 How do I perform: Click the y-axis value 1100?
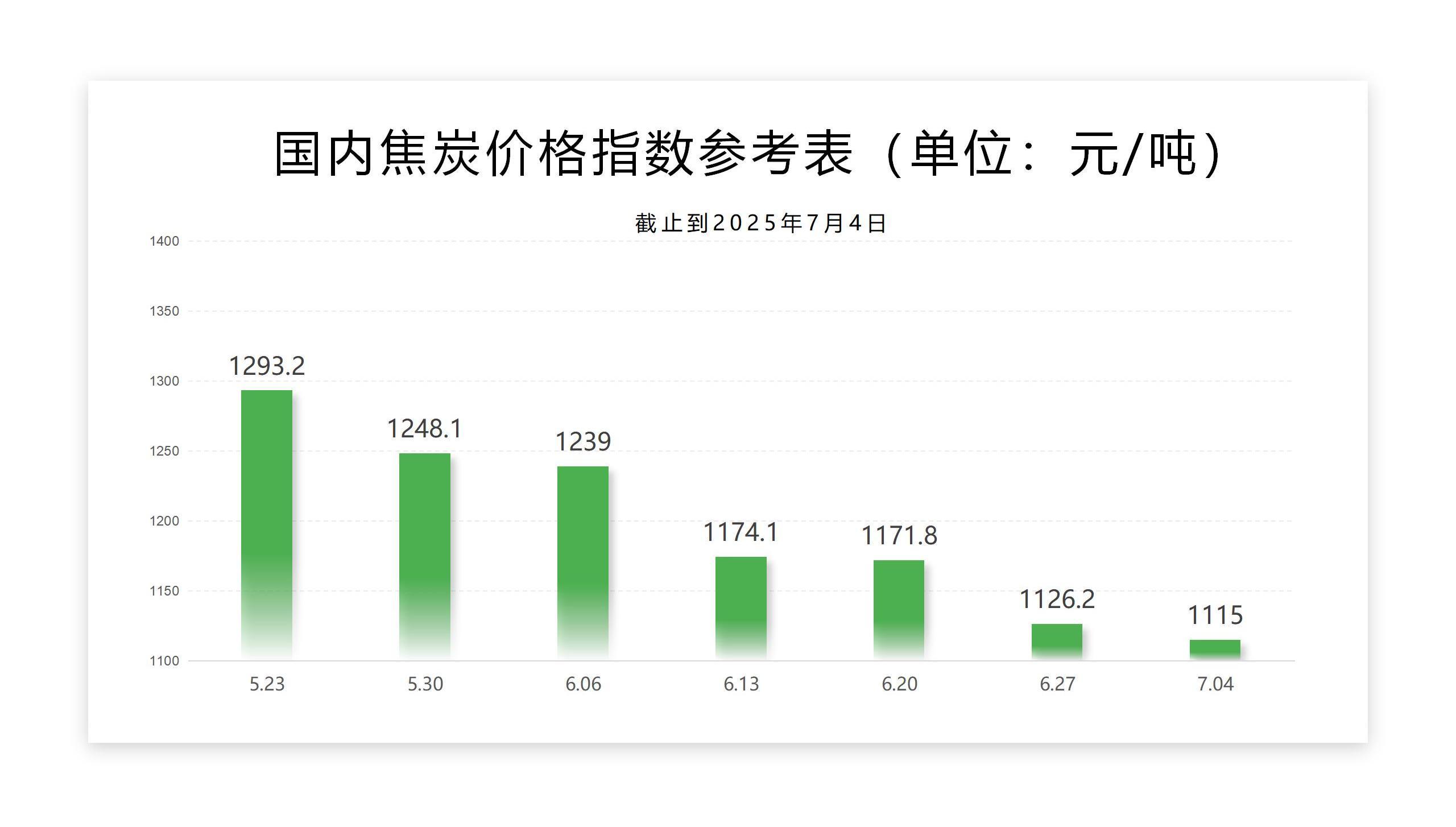[x=164, y=661]
